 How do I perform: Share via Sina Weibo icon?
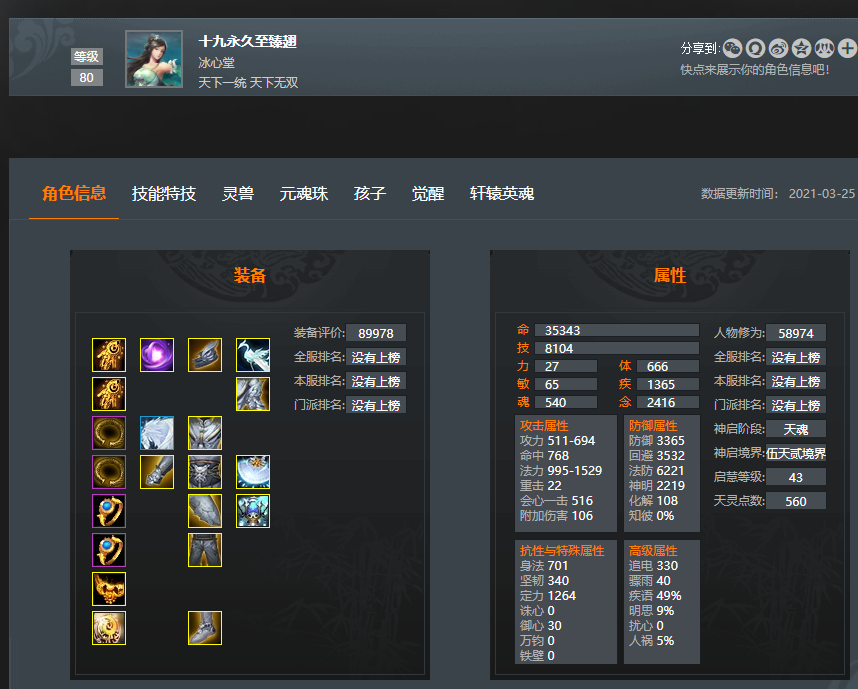pos(778,49)
